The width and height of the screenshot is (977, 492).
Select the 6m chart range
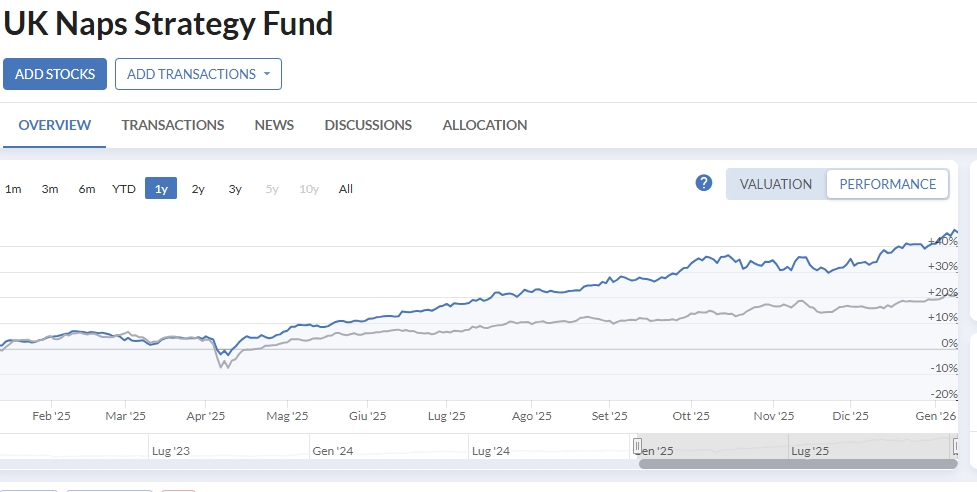pyautogui.click(x=87, y=189)
